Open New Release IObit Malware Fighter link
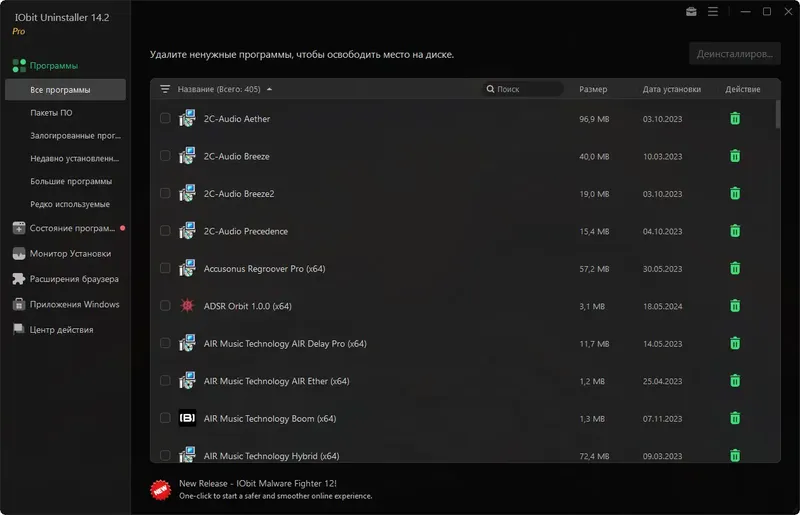 pos(258,483)
